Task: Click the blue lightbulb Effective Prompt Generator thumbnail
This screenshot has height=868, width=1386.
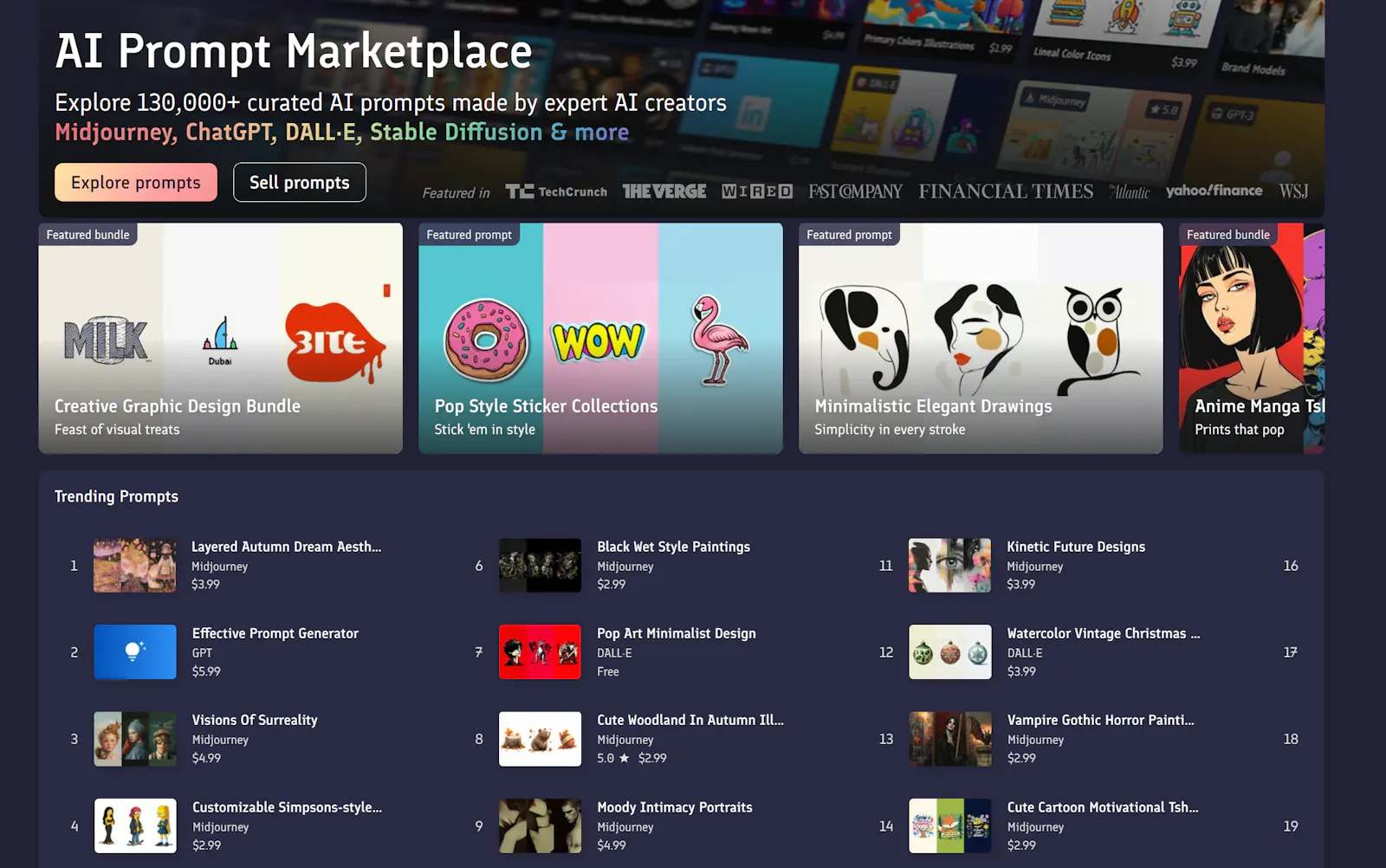Action: coord(134,652)
